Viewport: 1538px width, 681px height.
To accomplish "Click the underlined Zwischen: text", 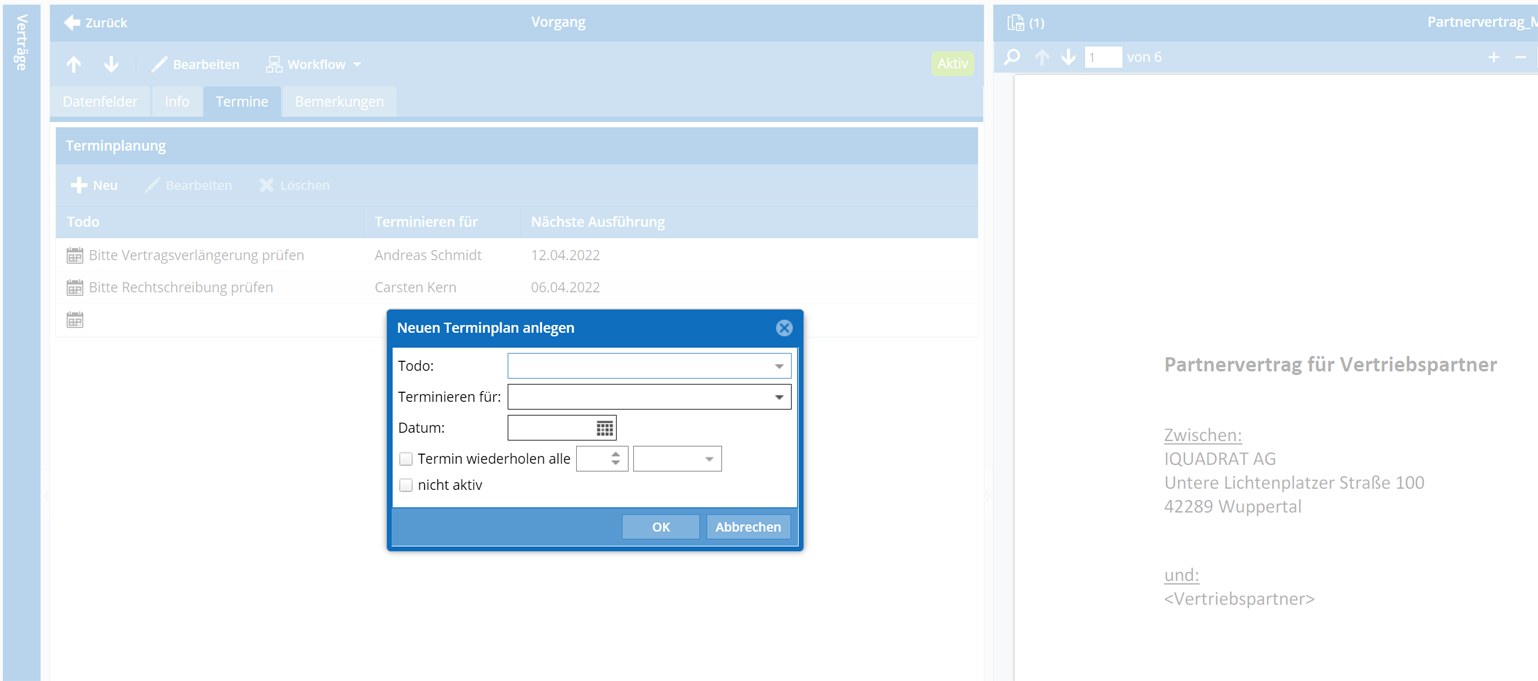I will click(x=1203, y=435).
